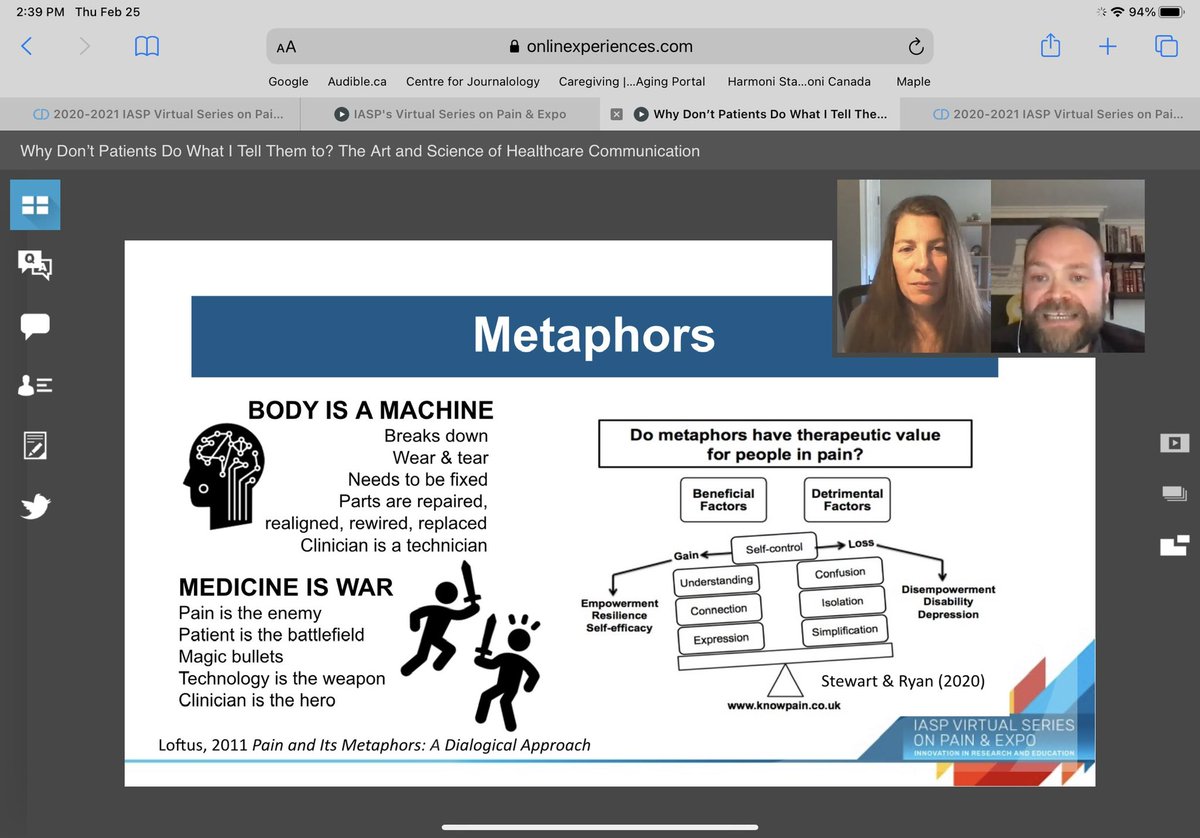The width and height of the screenshot is (1200, 838).
Task: Open the Twitter bird icon
Action: pos(35,507)
